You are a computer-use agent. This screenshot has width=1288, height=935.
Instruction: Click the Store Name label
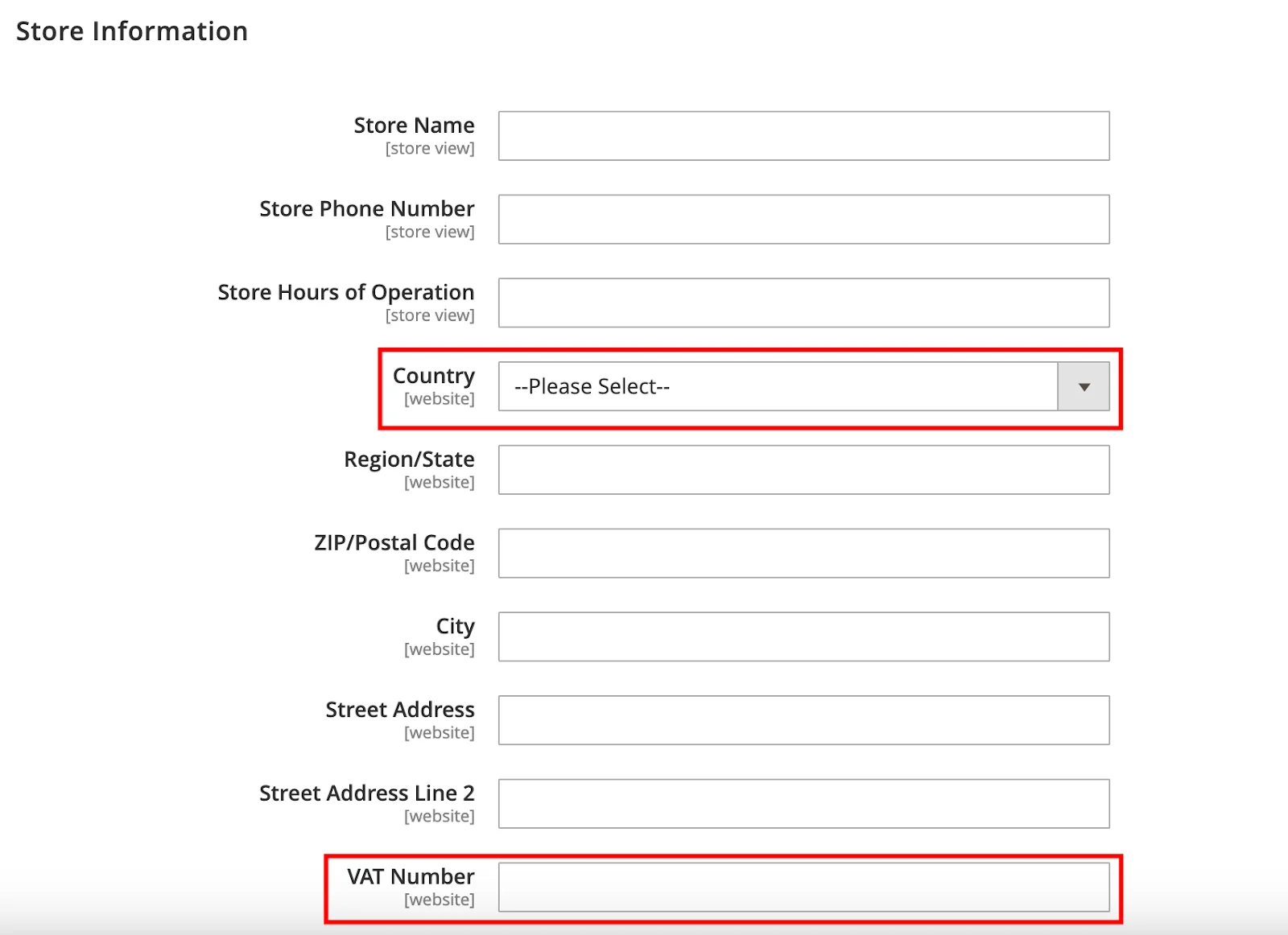[x=414, y=126]
